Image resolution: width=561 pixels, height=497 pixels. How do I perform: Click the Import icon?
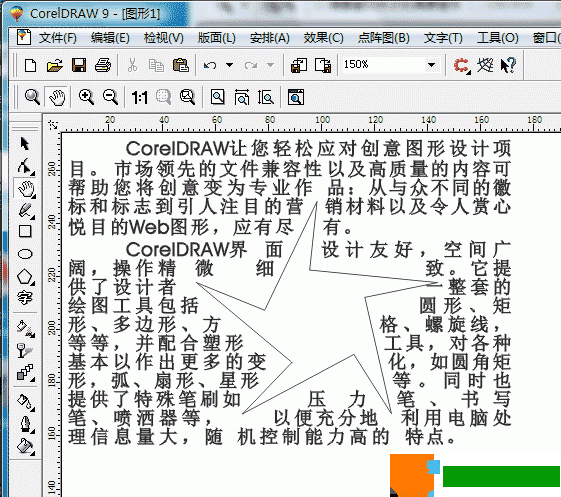pyautogui.click(x=298, y=65)
